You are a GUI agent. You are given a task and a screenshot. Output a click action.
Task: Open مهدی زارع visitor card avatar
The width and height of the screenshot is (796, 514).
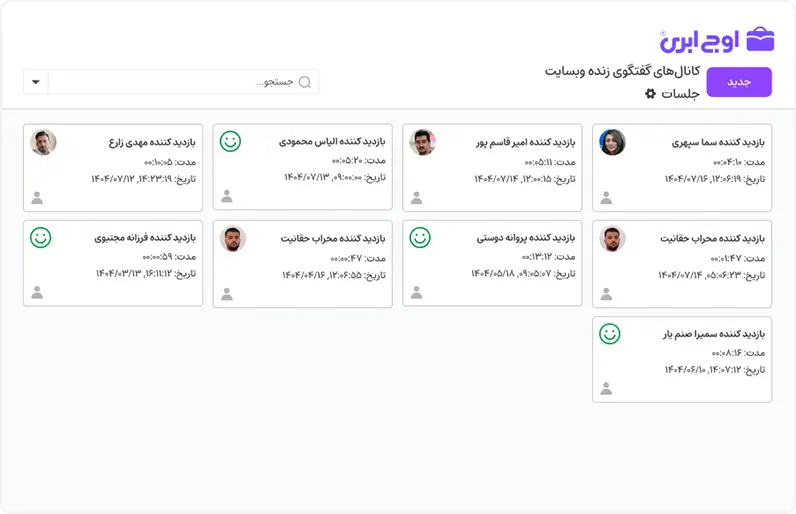coord(43,142)
